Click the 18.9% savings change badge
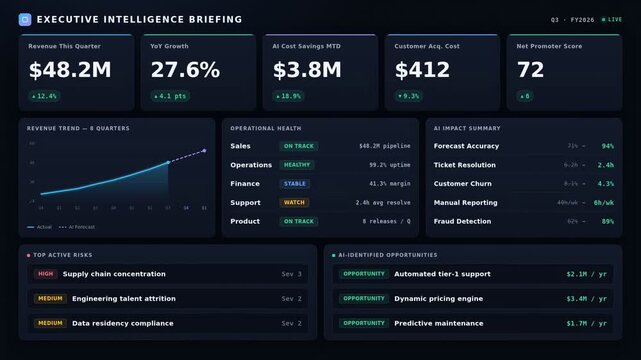 tap(288, 96)
